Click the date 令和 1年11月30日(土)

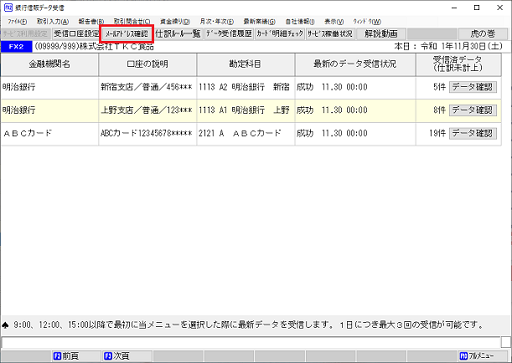click(x=461, y=47)
